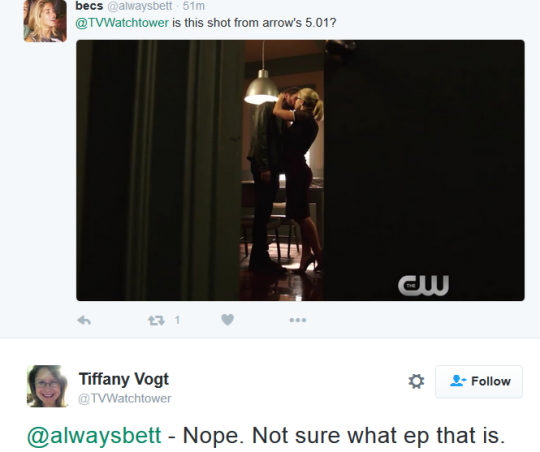Click the @alwaysbett mention in the reply

pos(94,435)
